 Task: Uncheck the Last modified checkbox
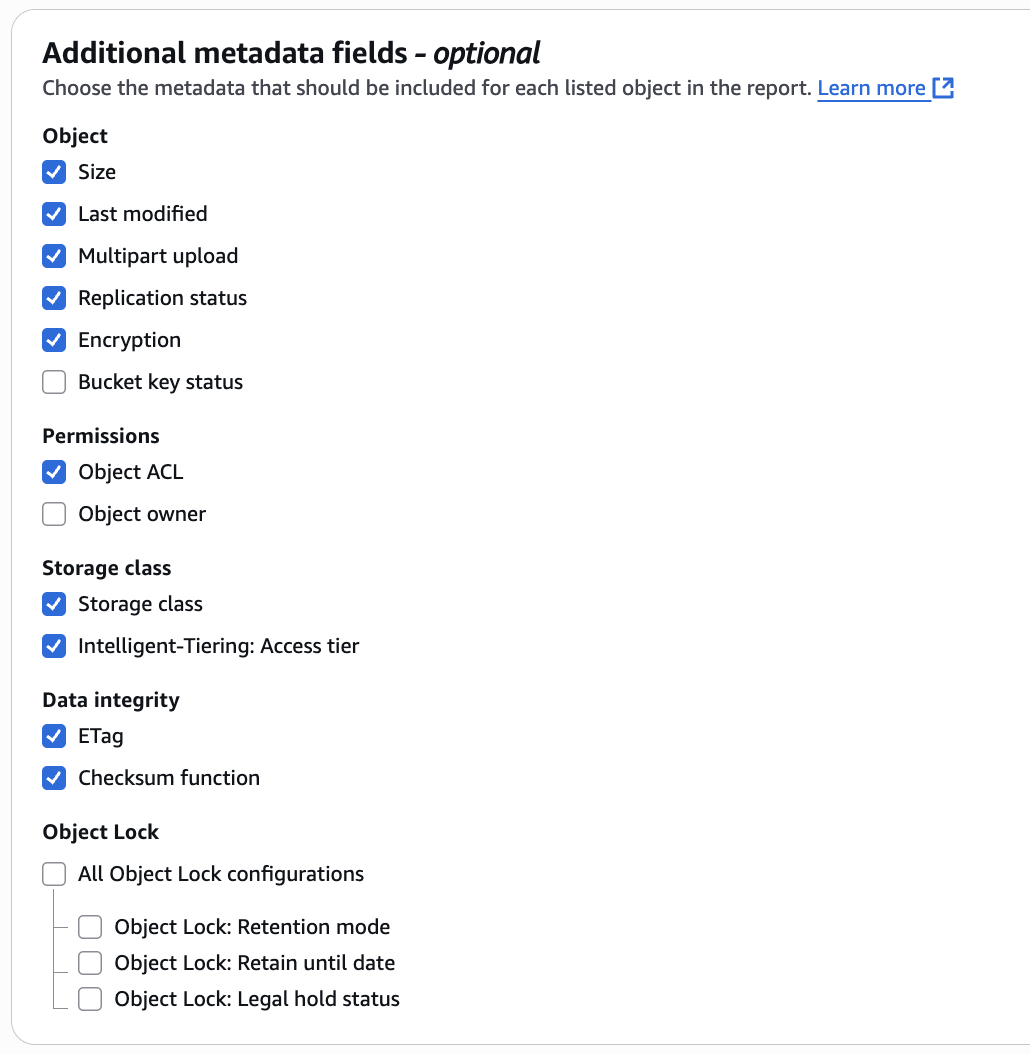point(54,214)
